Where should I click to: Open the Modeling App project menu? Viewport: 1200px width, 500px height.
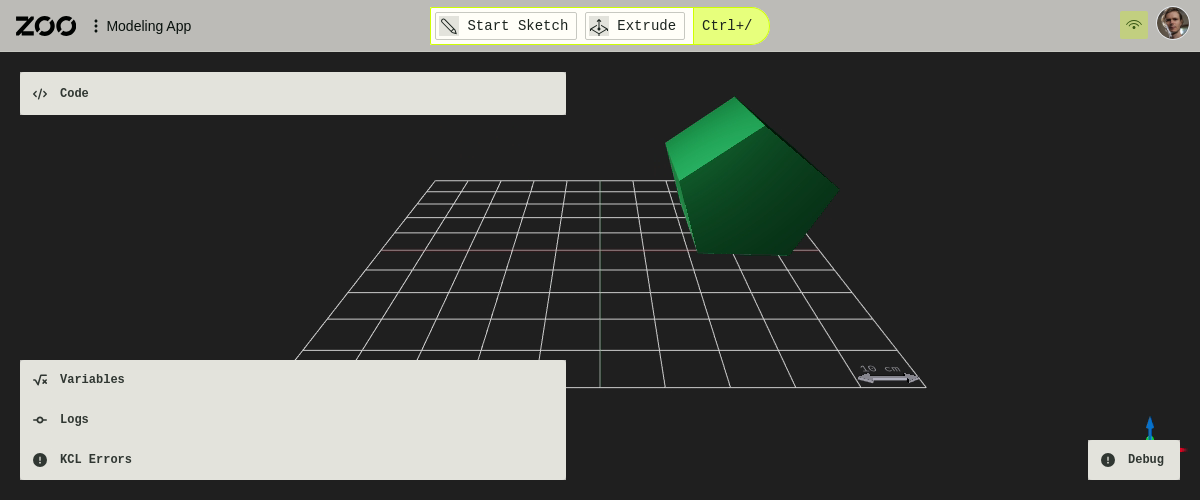[141, 26]
